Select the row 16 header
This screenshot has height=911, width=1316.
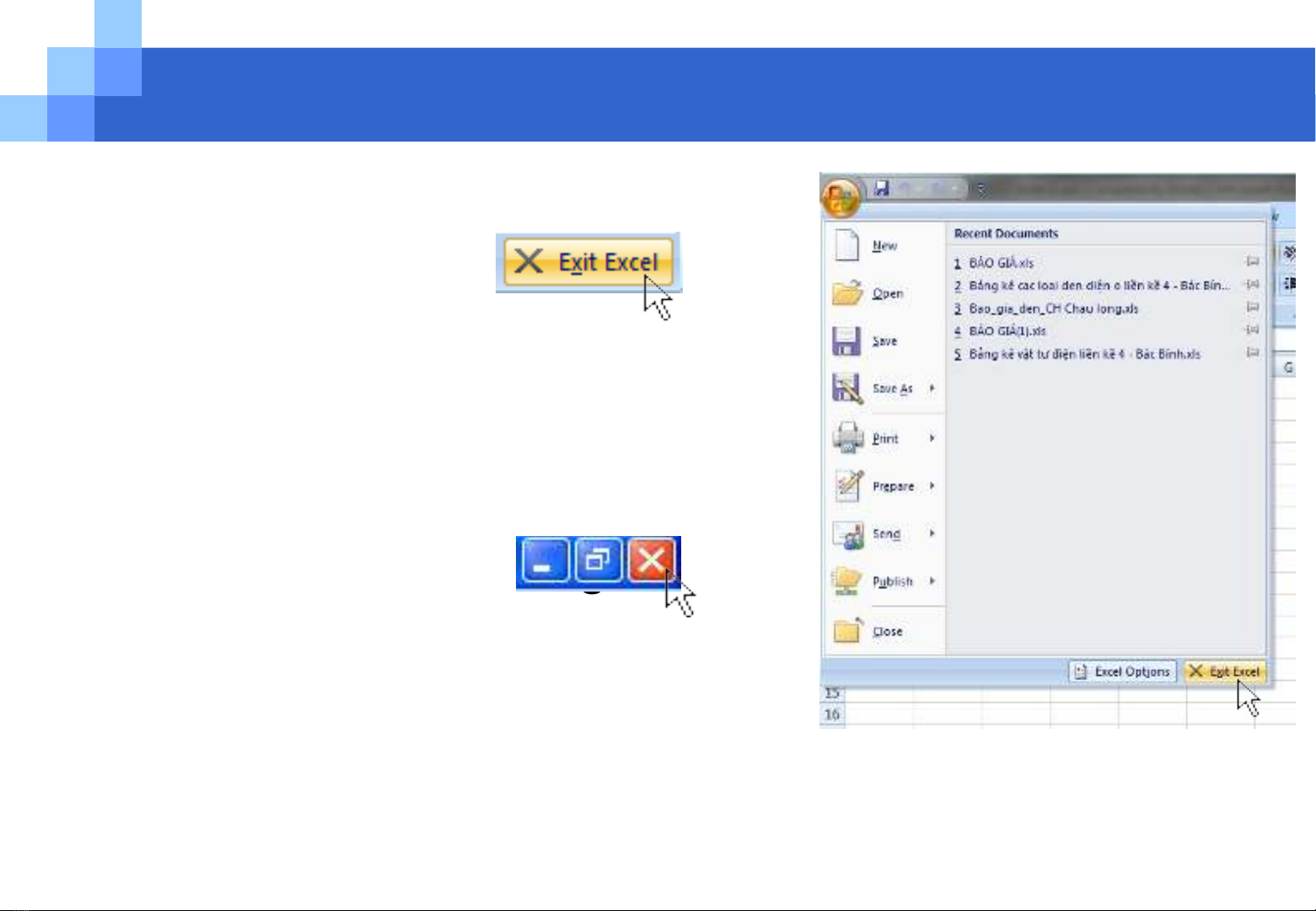(x=832, y=715)
